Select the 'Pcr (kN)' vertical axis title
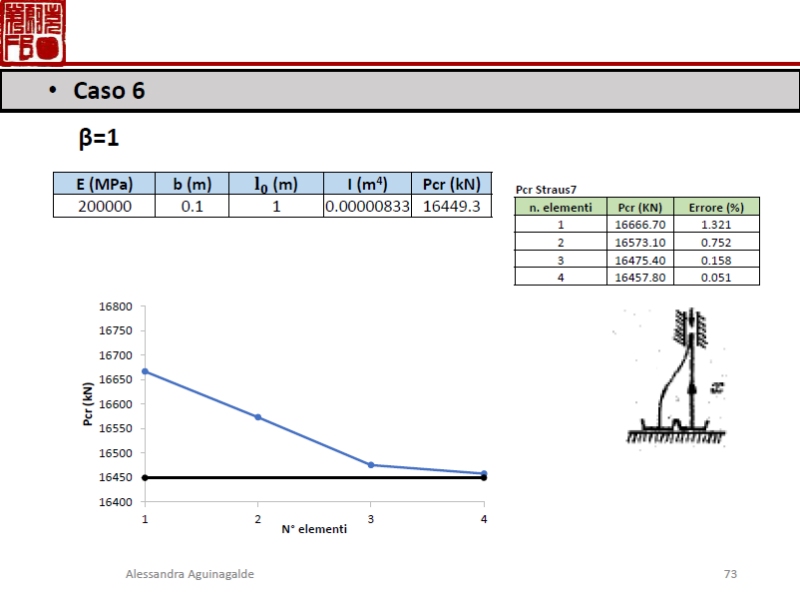The width and height of the screenshot is (800, 600). (88, 404)
